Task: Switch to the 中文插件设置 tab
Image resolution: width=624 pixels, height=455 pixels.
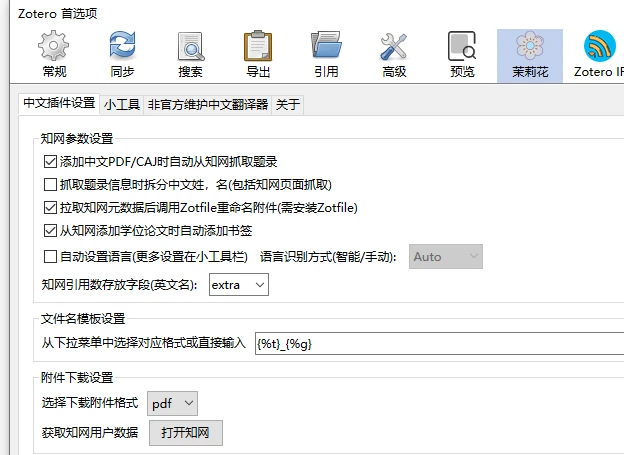Action: 59,103
